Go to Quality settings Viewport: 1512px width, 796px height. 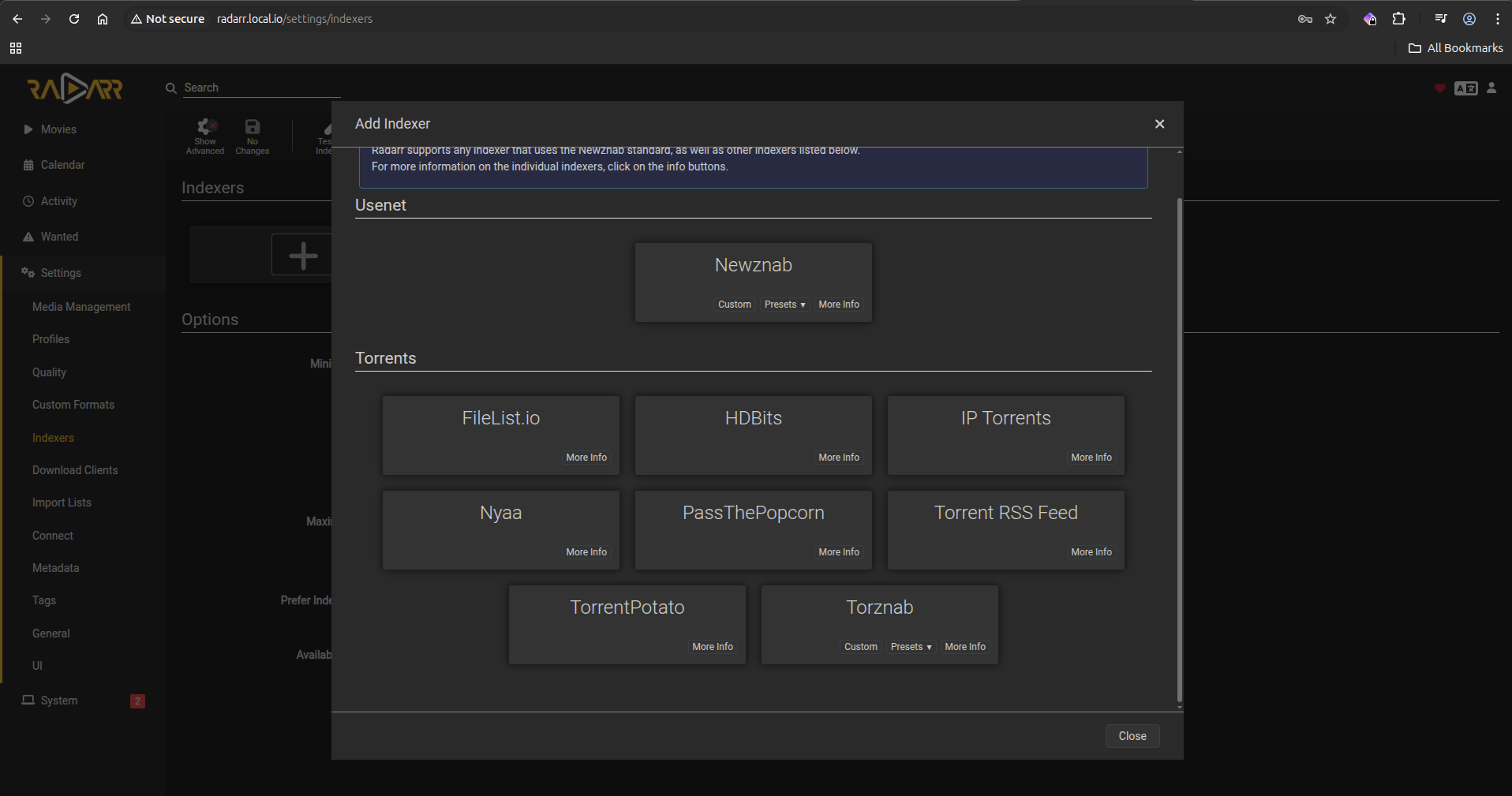(x=49, y=372)
